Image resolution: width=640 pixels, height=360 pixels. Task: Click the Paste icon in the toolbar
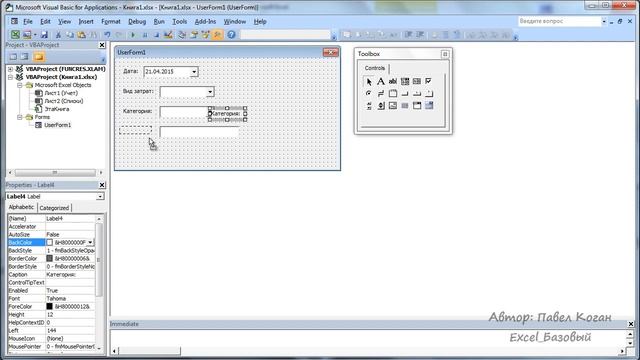tap(82, 35)
